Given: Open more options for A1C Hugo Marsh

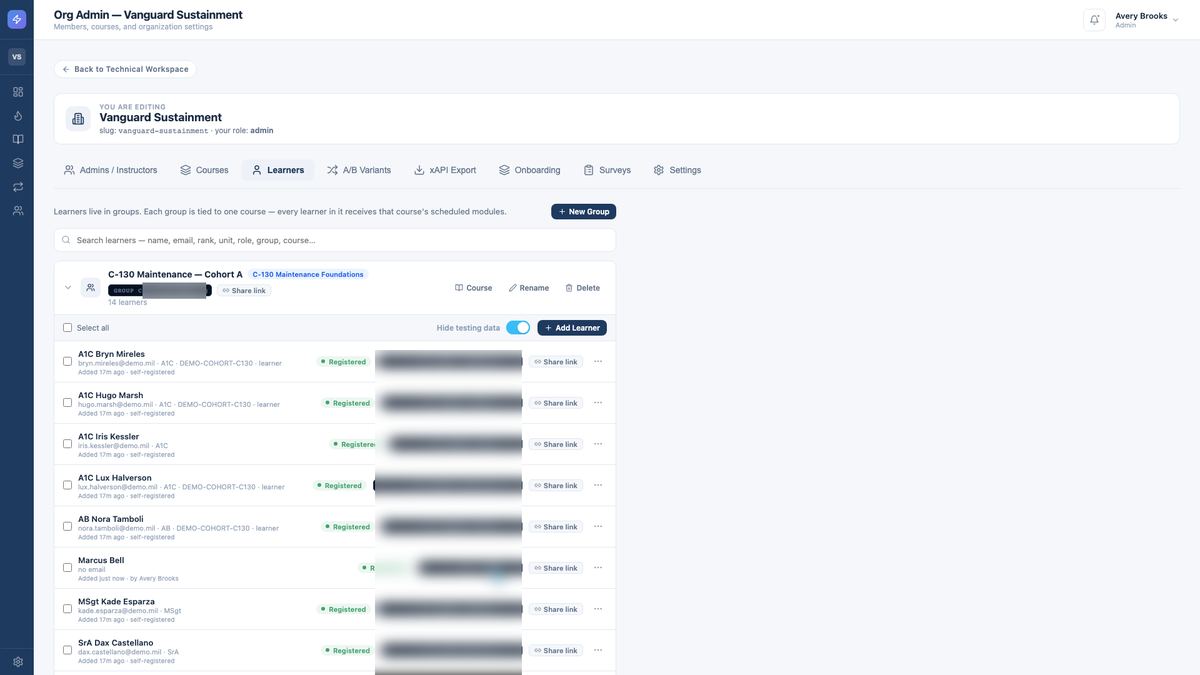Looking at the screenshot, I should [598, 402].
